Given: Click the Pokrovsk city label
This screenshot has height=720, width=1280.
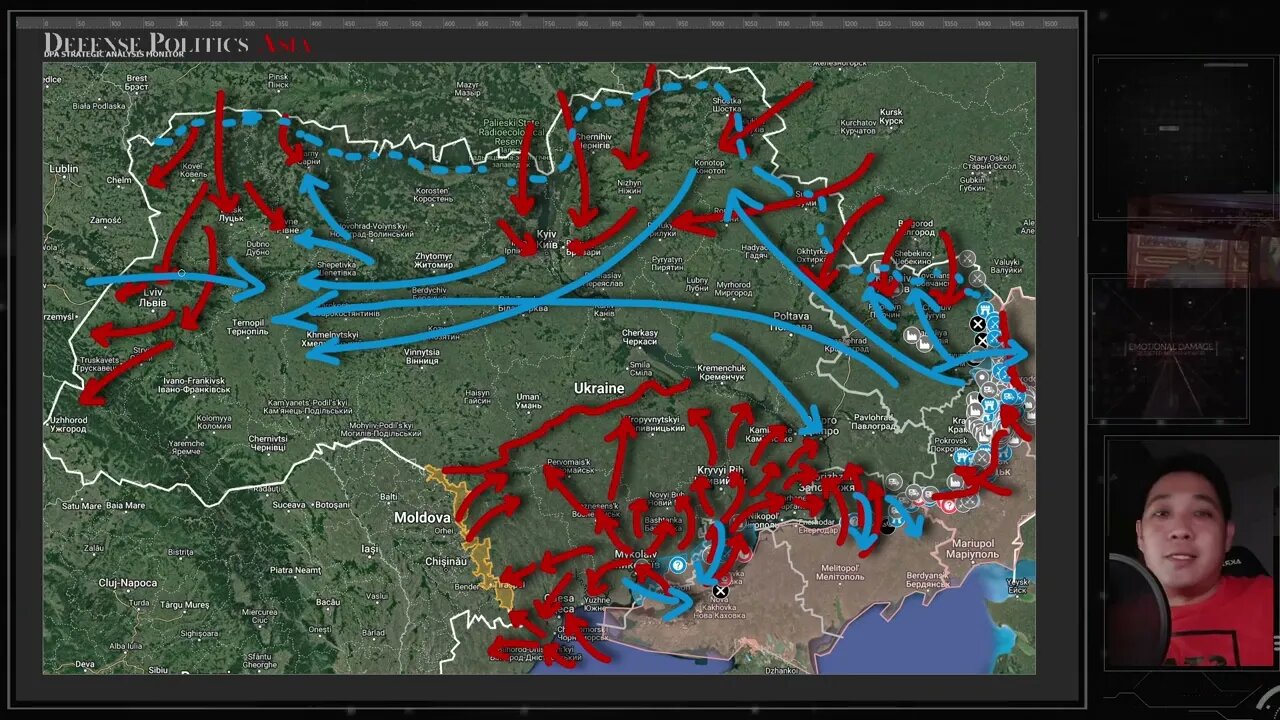Looking at the screenshot, I should [953, 444].
